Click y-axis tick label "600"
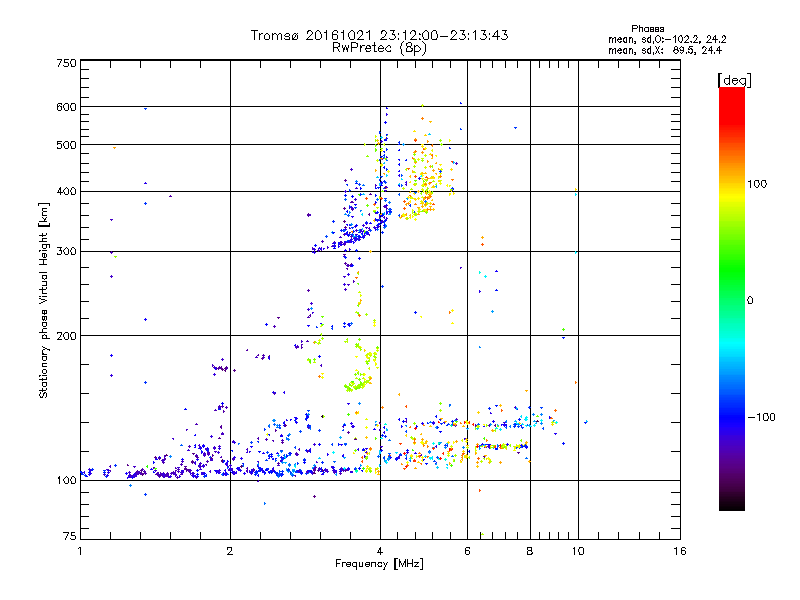The image size is (800, 600). (x=67, y=107)
